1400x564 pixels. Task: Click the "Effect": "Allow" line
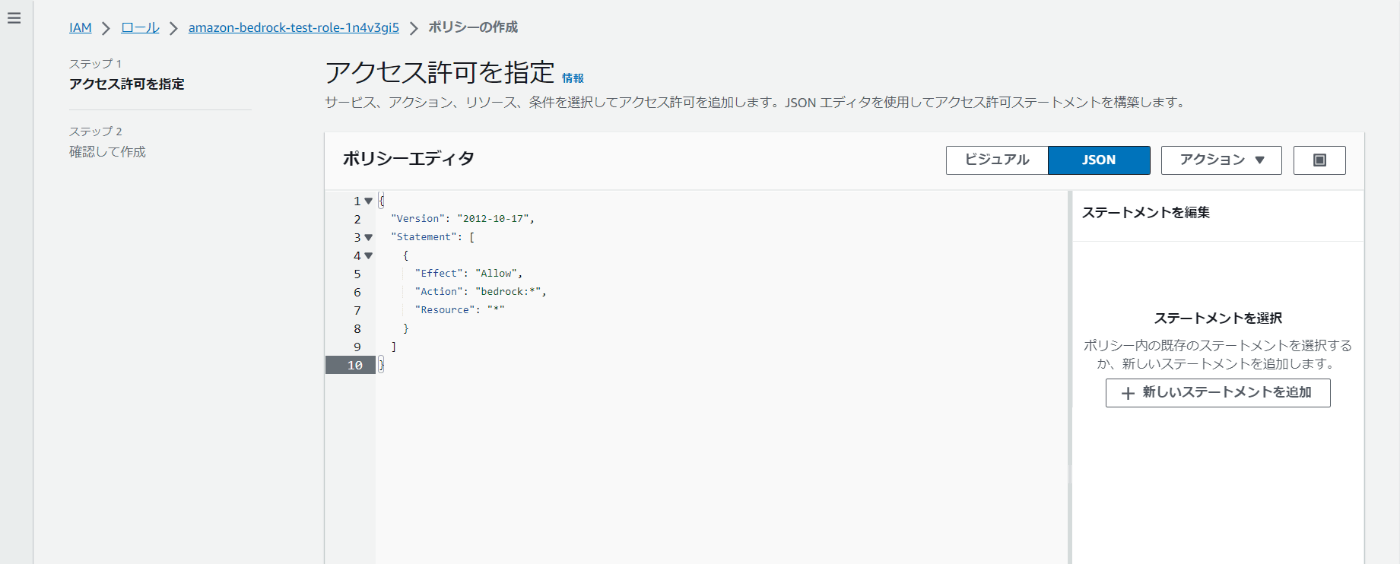[x=469, y=273]
